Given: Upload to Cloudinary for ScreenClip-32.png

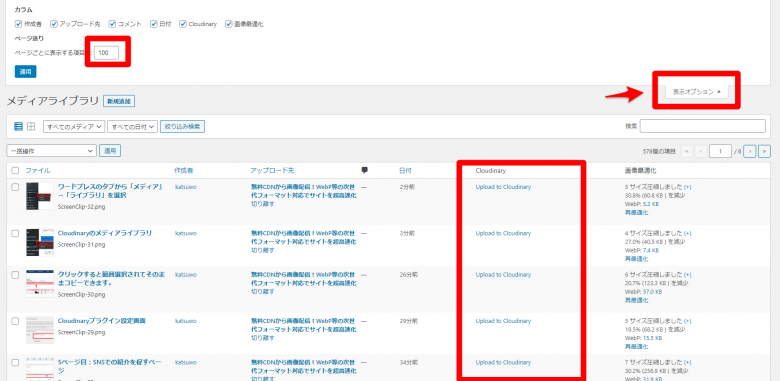Looking at the screenshot, I should pos(503,187).
